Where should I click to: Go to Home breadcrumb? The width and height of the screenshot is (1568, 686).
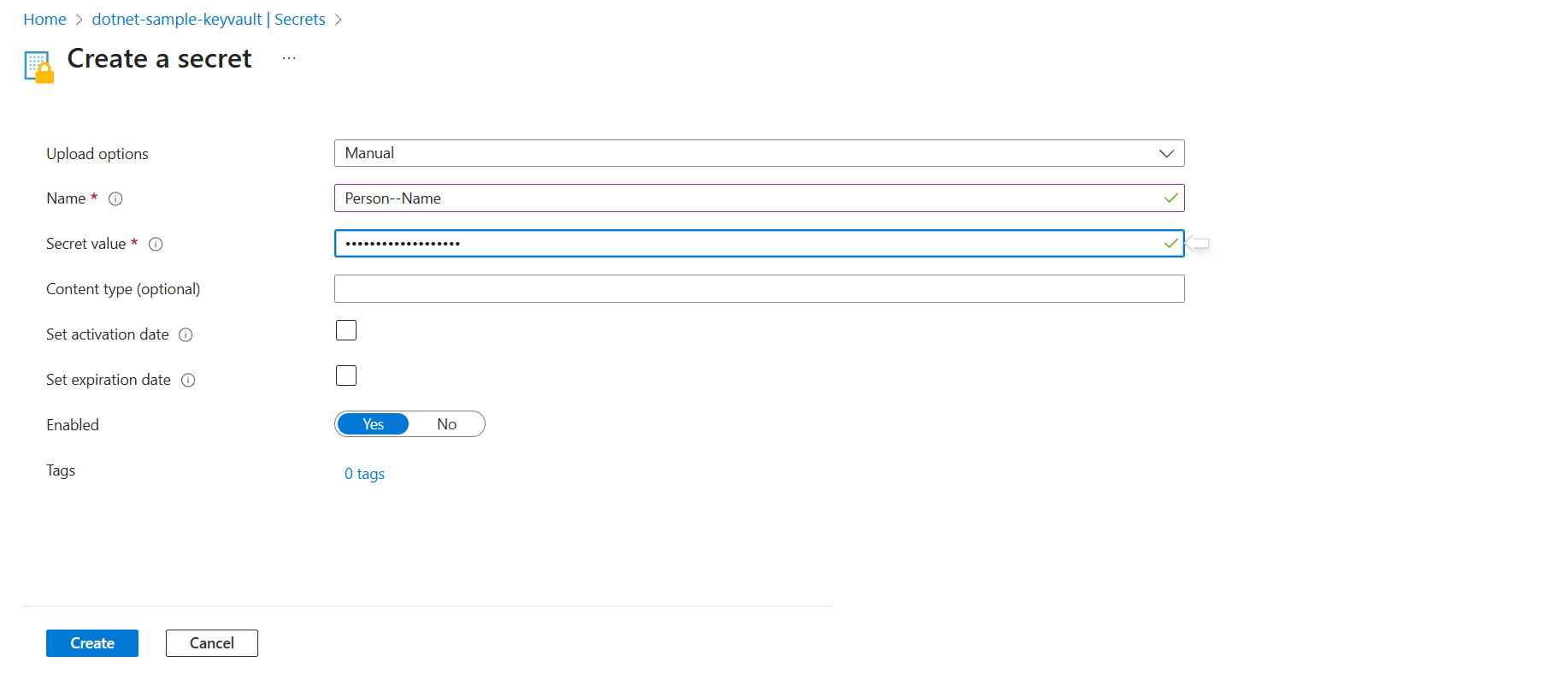(x=44, y=20)
